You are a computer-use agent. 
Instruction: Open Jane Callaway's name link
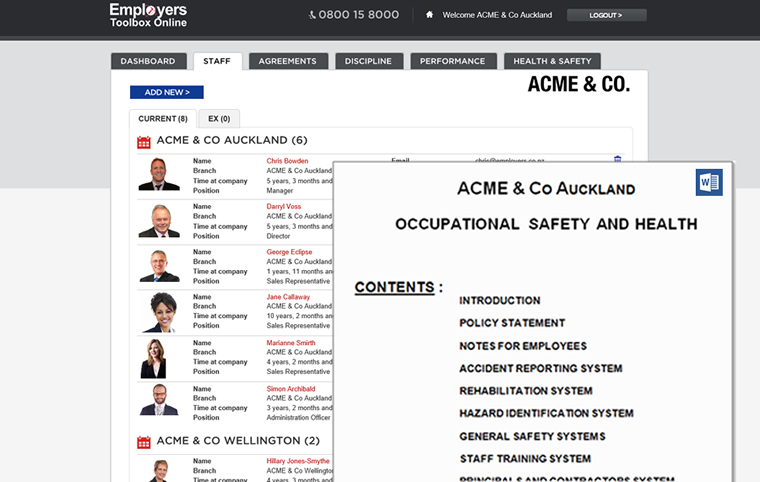tap(288, 297)
